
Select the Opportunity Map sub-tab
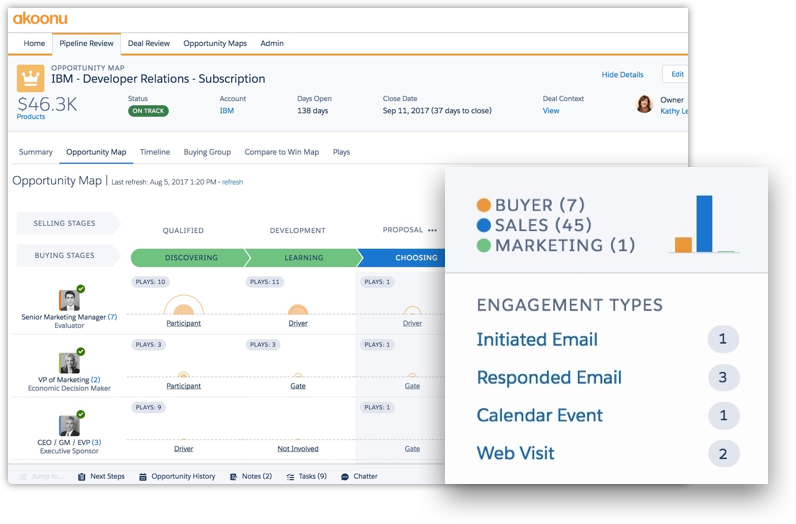coord(96,152)
